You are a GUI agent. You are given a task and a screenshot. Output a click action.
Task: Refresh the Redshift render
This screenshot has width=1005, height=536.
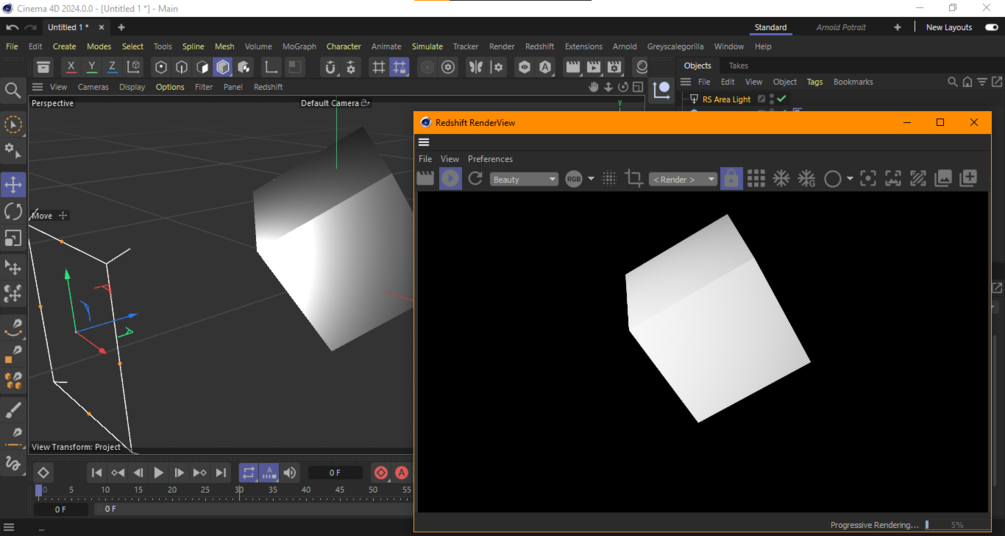[475, 178]
